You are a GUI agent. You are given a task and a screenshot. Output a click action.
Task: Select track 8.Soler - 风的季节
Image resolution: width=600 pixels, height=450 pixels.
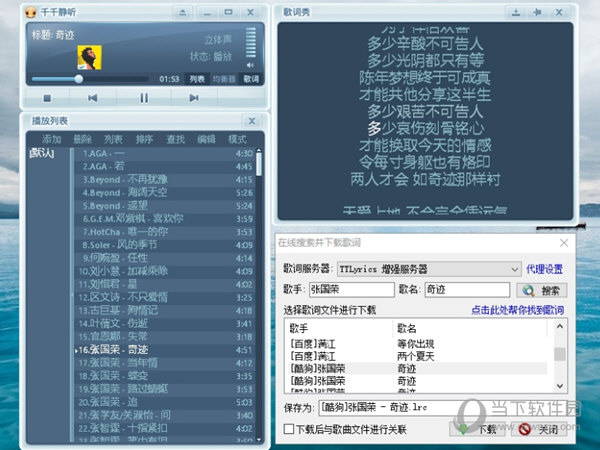pyautogui.click(x=165, y=245)
